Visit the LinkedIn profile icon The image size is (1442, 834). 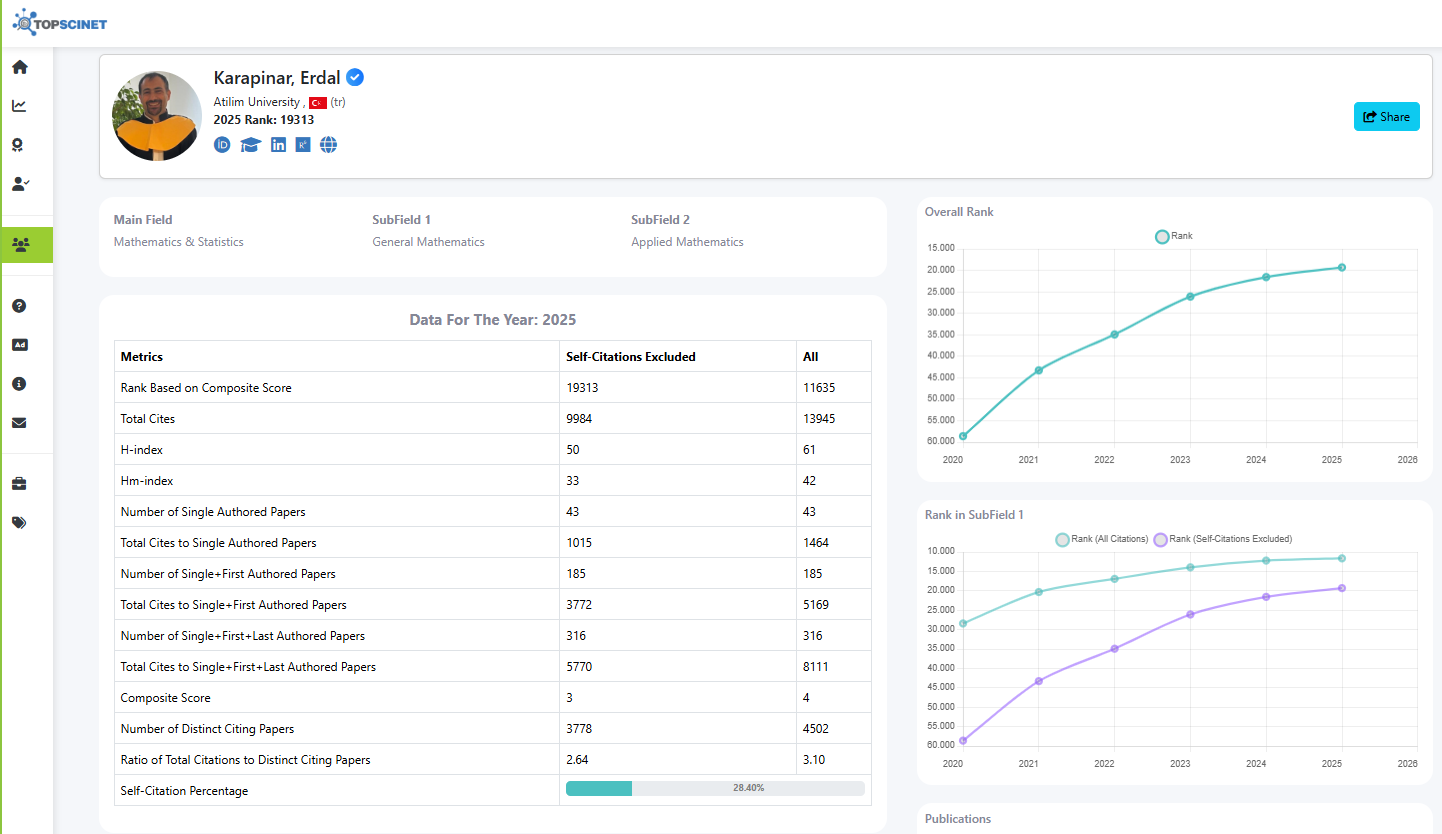(x=278, y=145)
